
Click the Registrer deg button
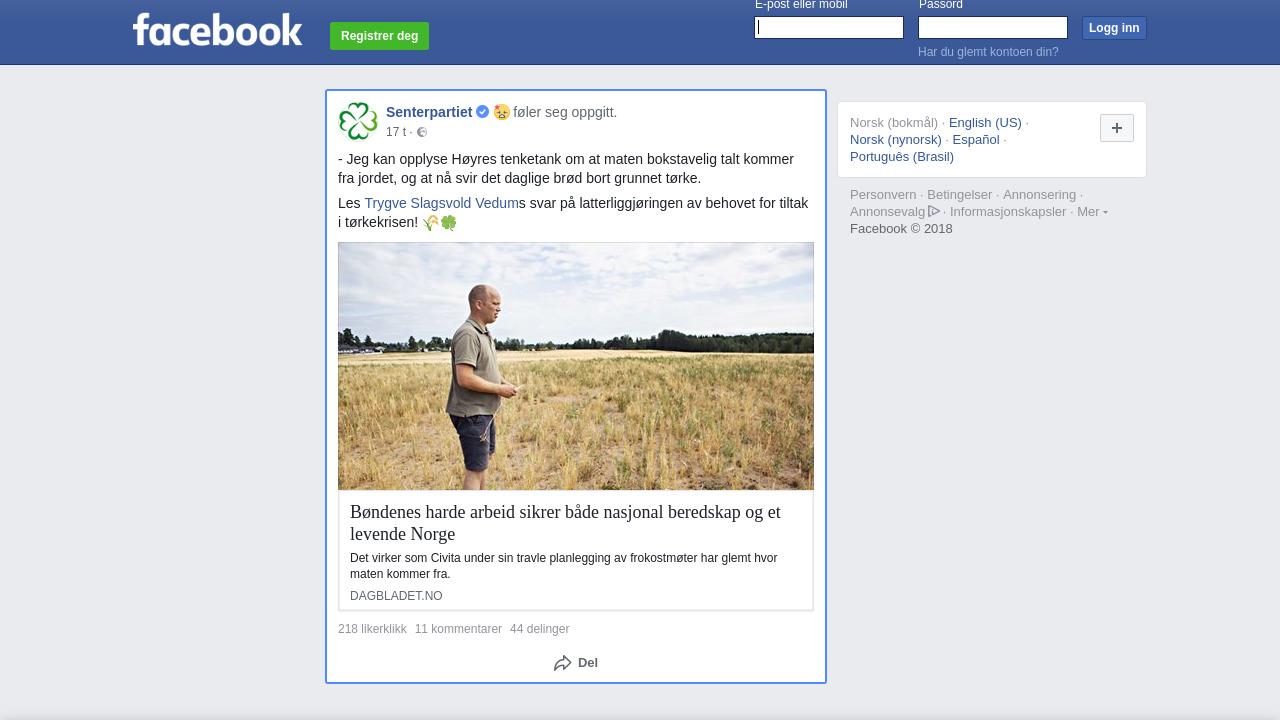tap(379, 36)
